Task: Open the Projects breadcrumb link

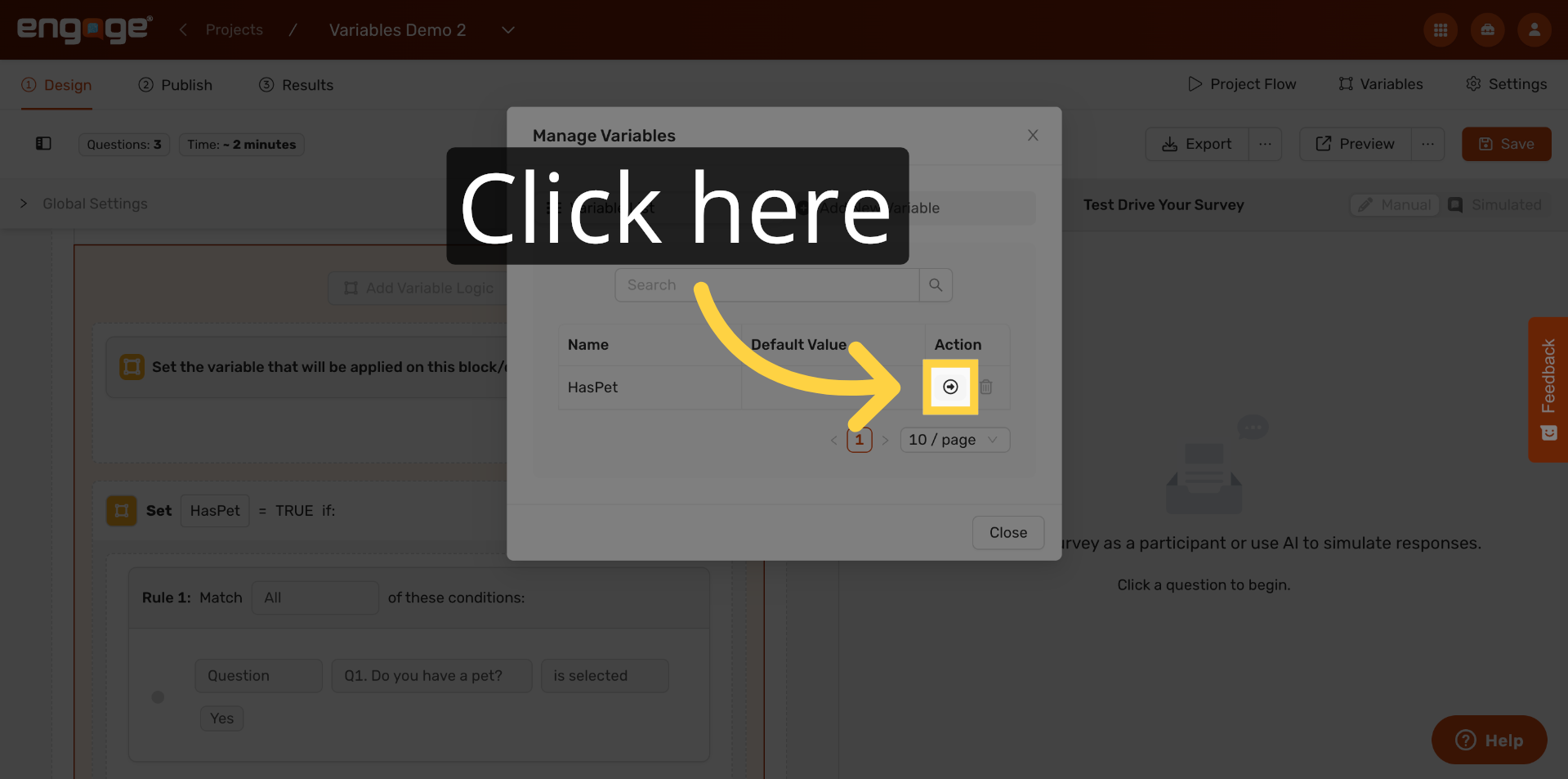Action: point(235,30)
